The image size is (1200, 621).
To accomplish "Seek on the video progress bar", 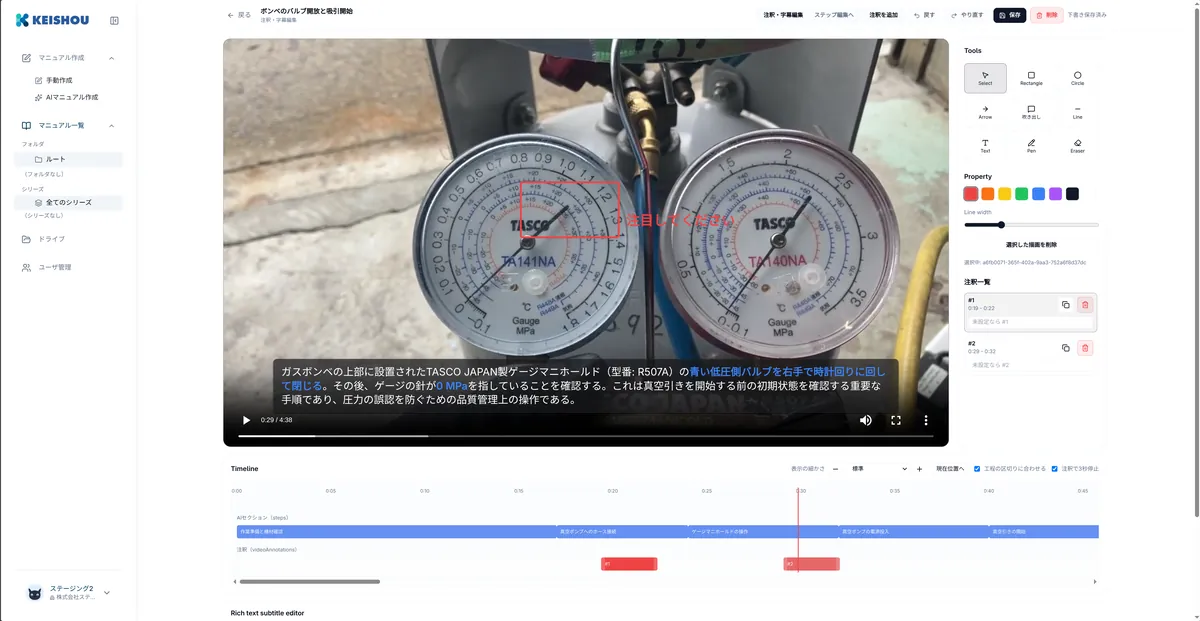I will coord(586,436).
